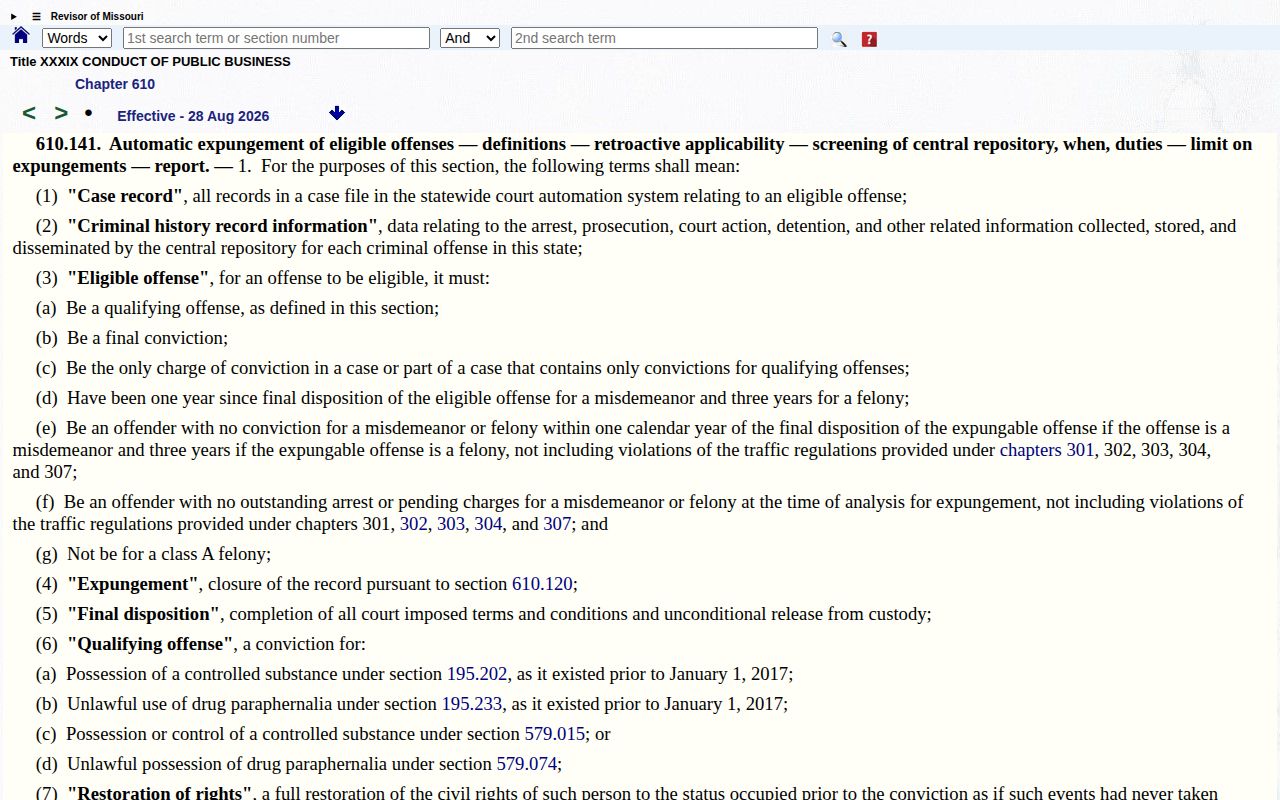This screenshot has width=1280, height=800.
Task: Open the 302 chapter link in paragraph (f)
Action: (414, 524)
